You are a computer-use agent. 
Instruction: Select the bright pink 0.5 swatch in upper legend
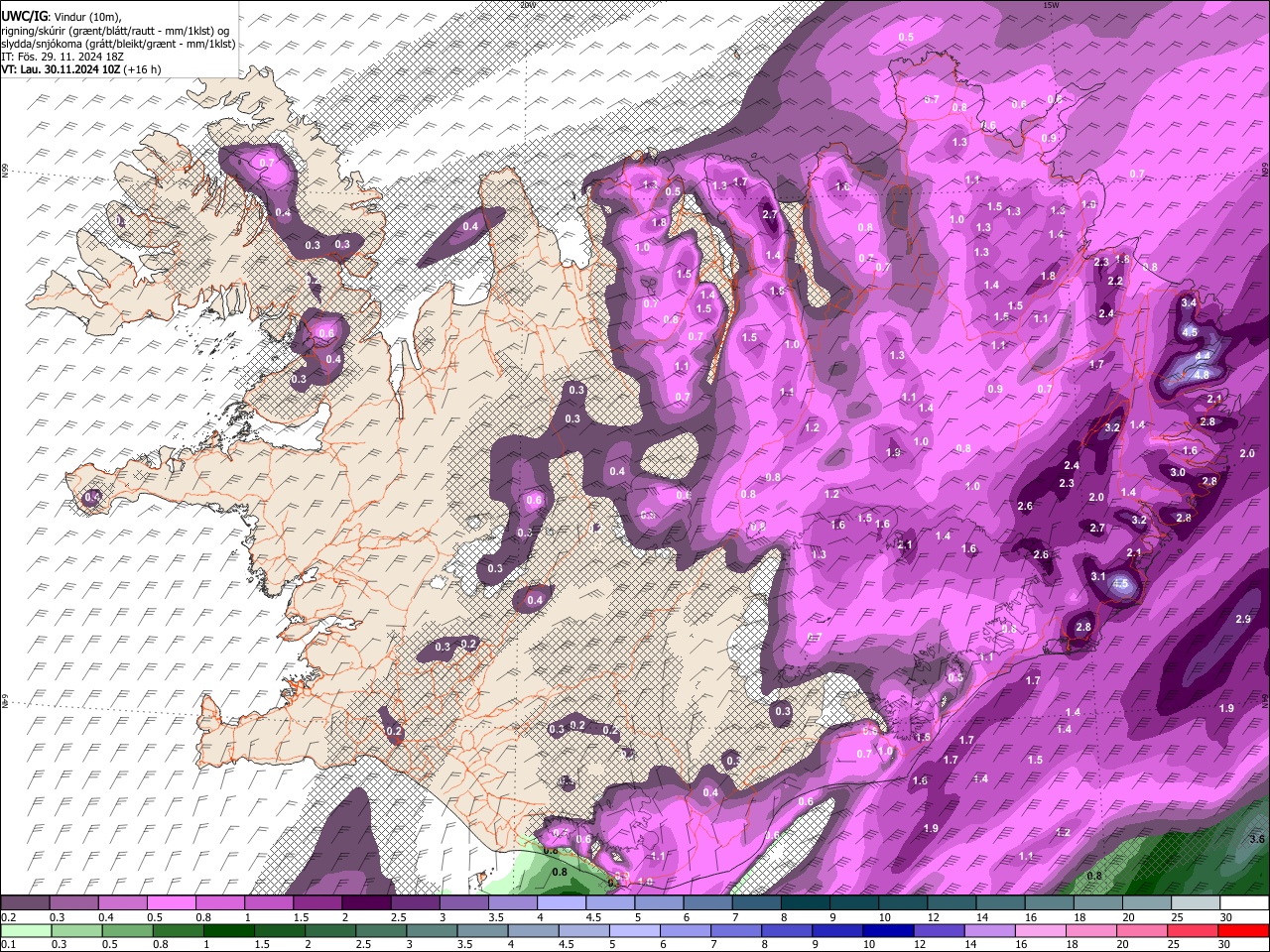pos(171,903)
